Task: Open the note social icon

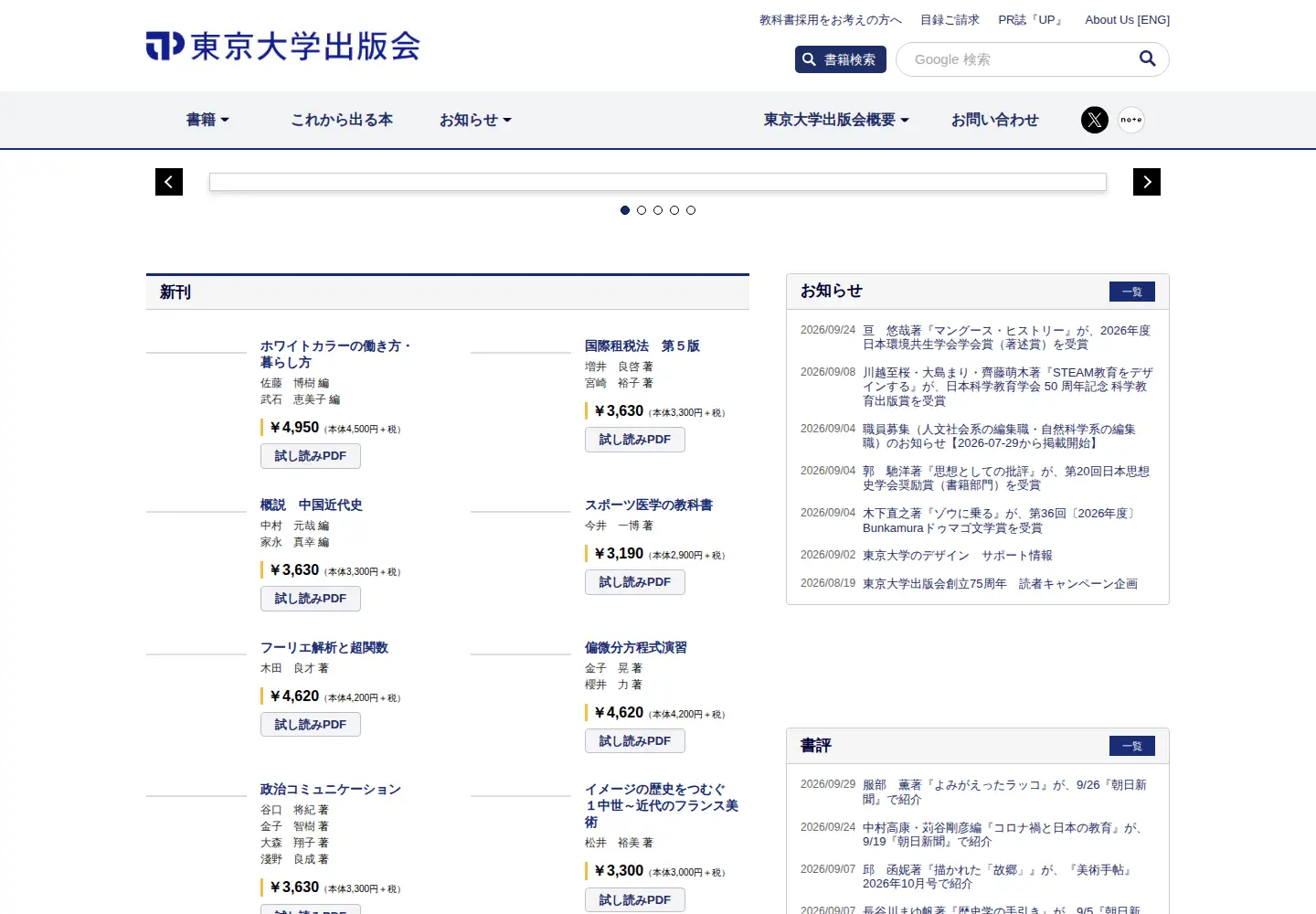Action: 1131,120
